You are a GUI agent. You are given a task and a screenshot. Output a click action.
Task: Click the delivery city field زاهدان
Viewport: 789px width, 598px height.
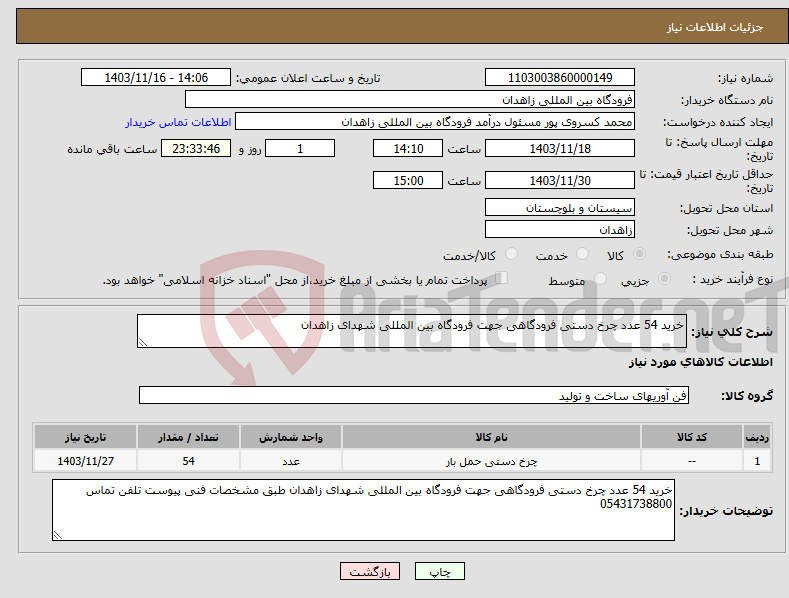click(560, 230)
